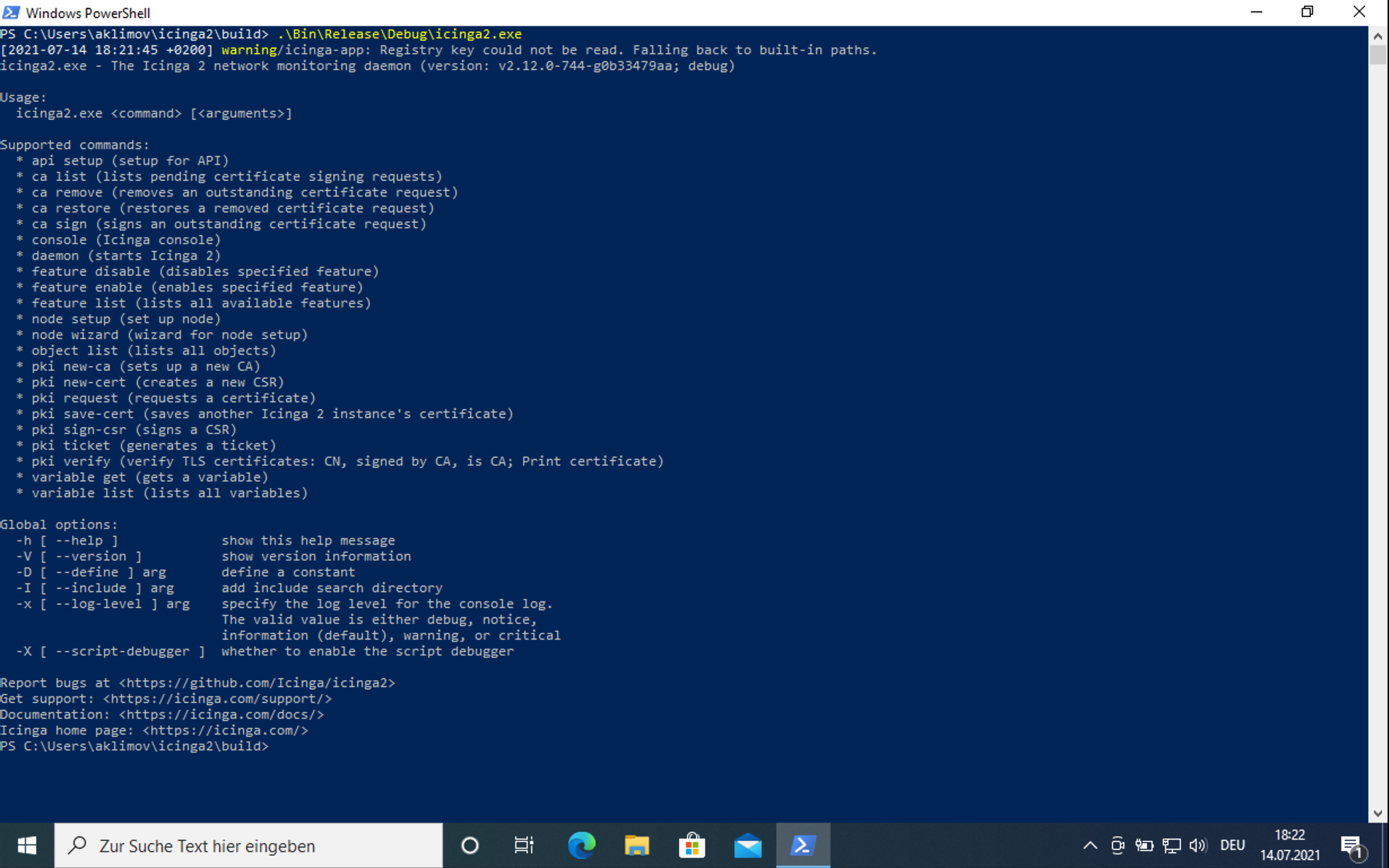Open File Explorer from taskbar
This screenshot has height=868, width=1389.
coord(636,846)
